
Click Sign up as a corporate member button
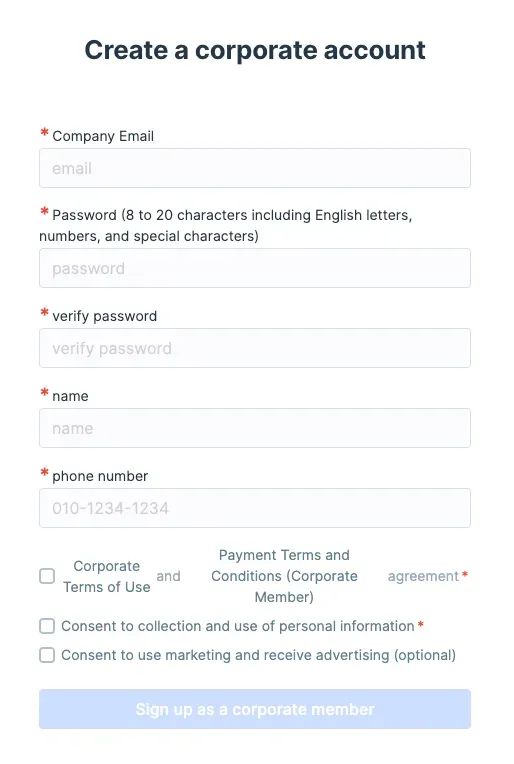pos(255,709)
